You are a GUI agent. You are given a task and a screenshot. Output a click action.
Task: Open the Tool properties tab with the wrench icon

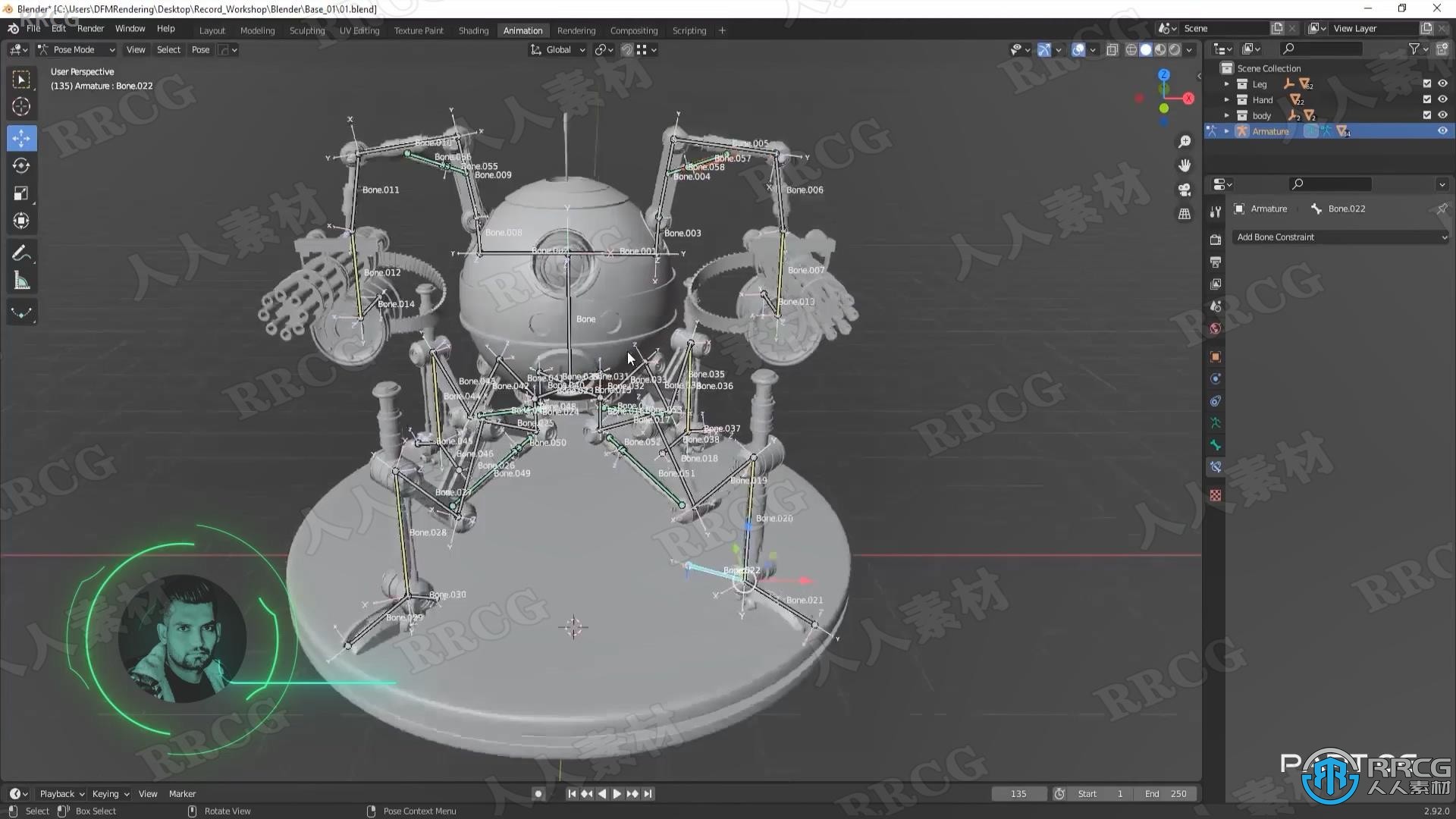1216,212
